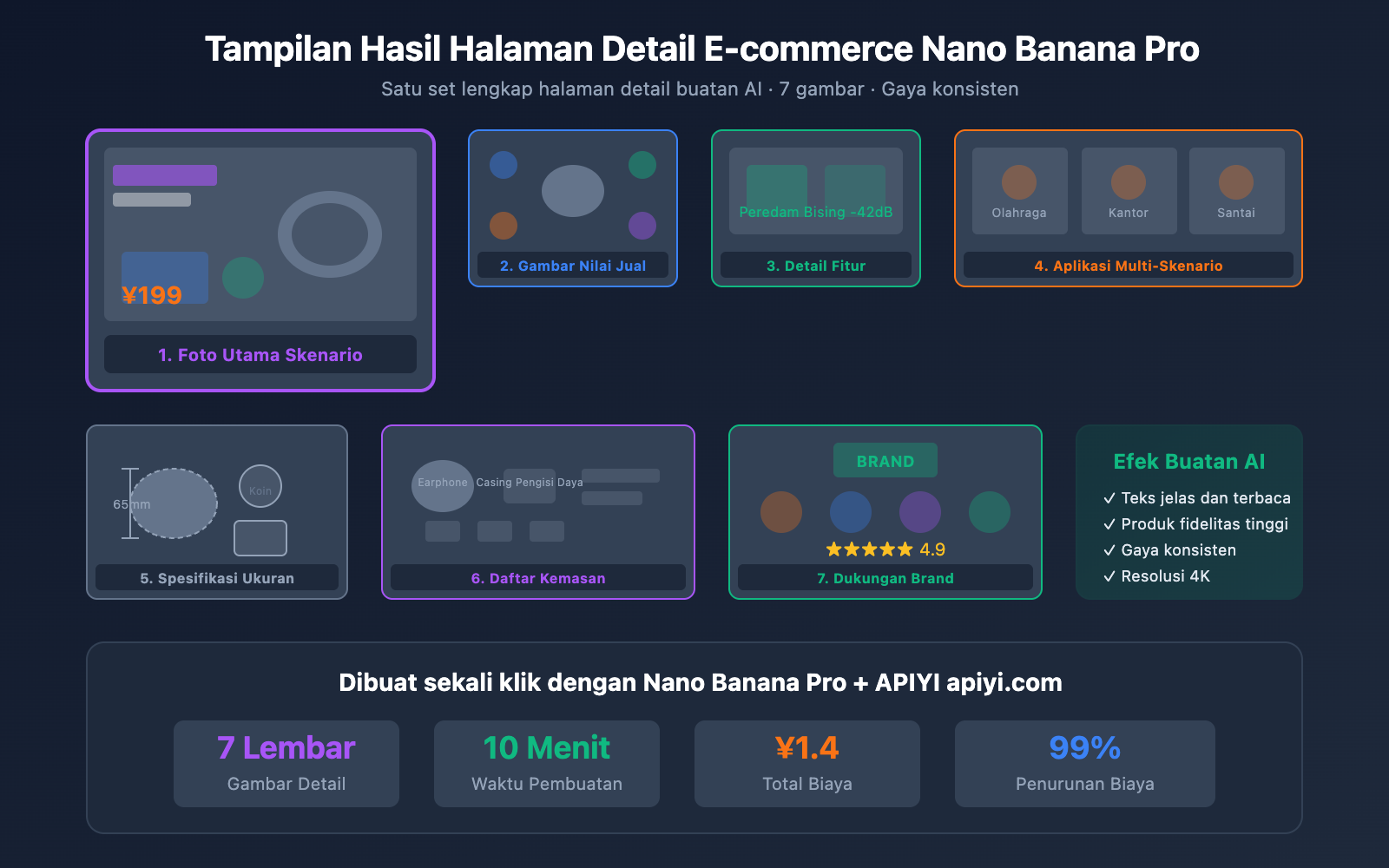
Task: Expand the '7. Dukungan Brand' card
Action: pos(885,577)
